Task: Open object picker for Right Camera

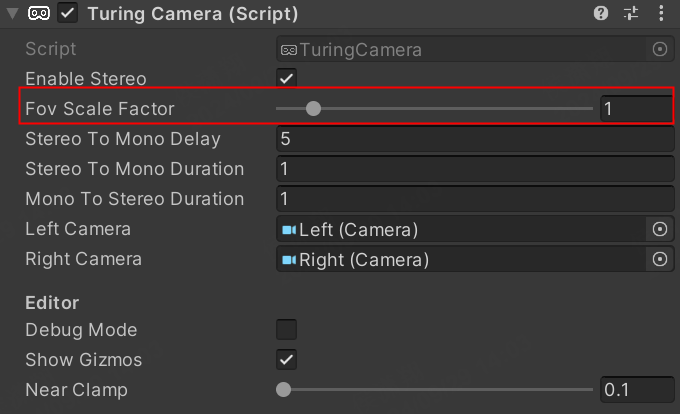Action: tap(660, 259)
